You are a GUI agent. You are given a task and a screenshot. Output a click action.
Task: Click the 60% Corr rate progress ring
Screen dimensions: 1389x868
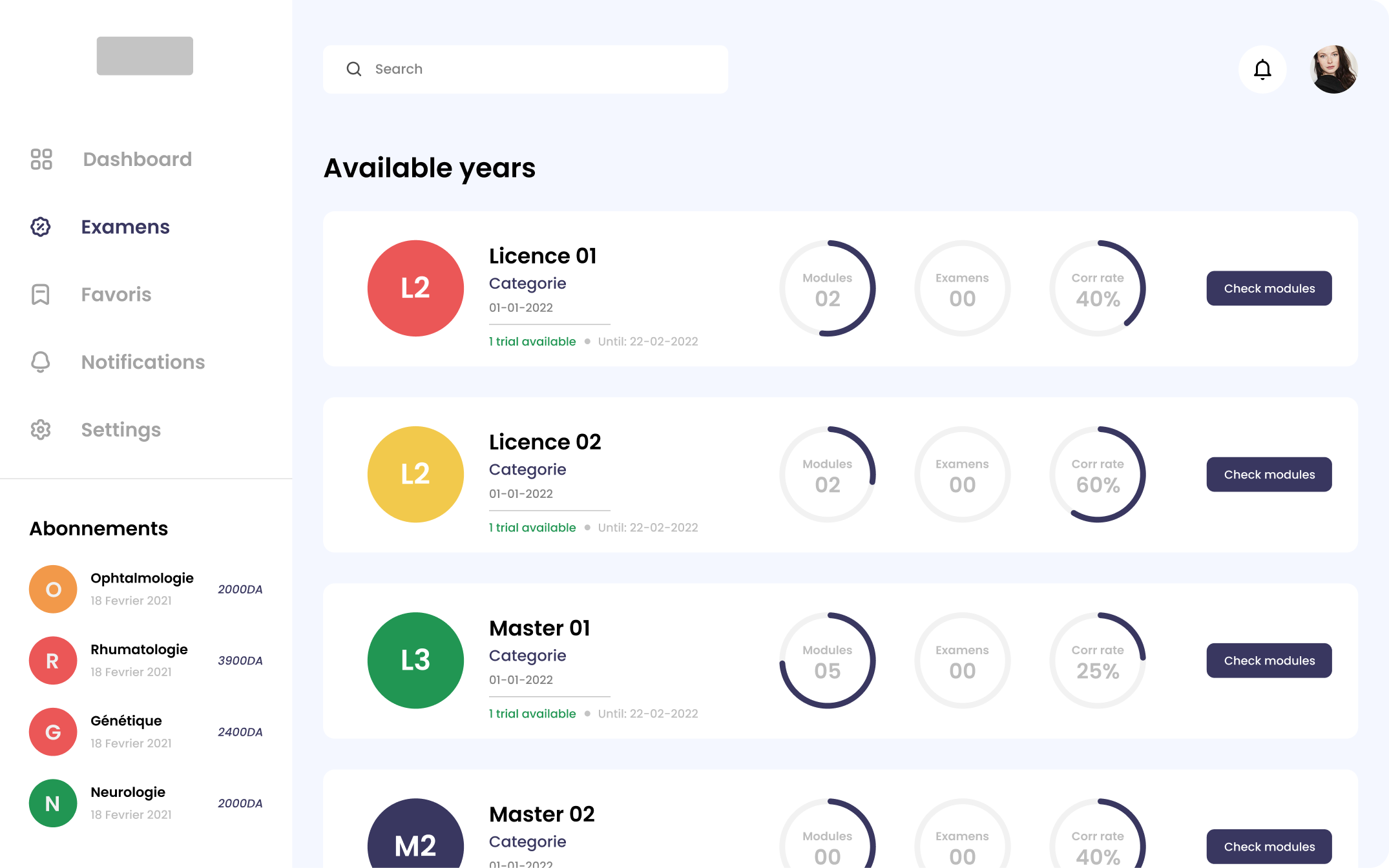click(x=1097, y=474)
